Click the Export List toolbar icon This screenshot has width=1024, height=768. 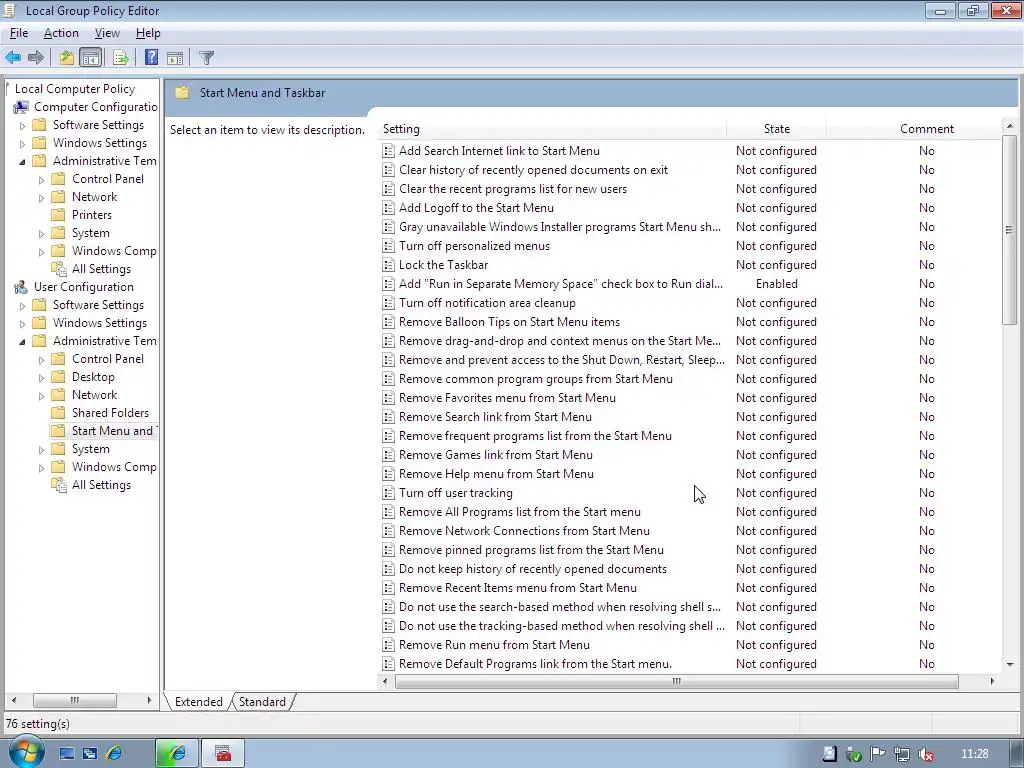[x=120, y=57]
